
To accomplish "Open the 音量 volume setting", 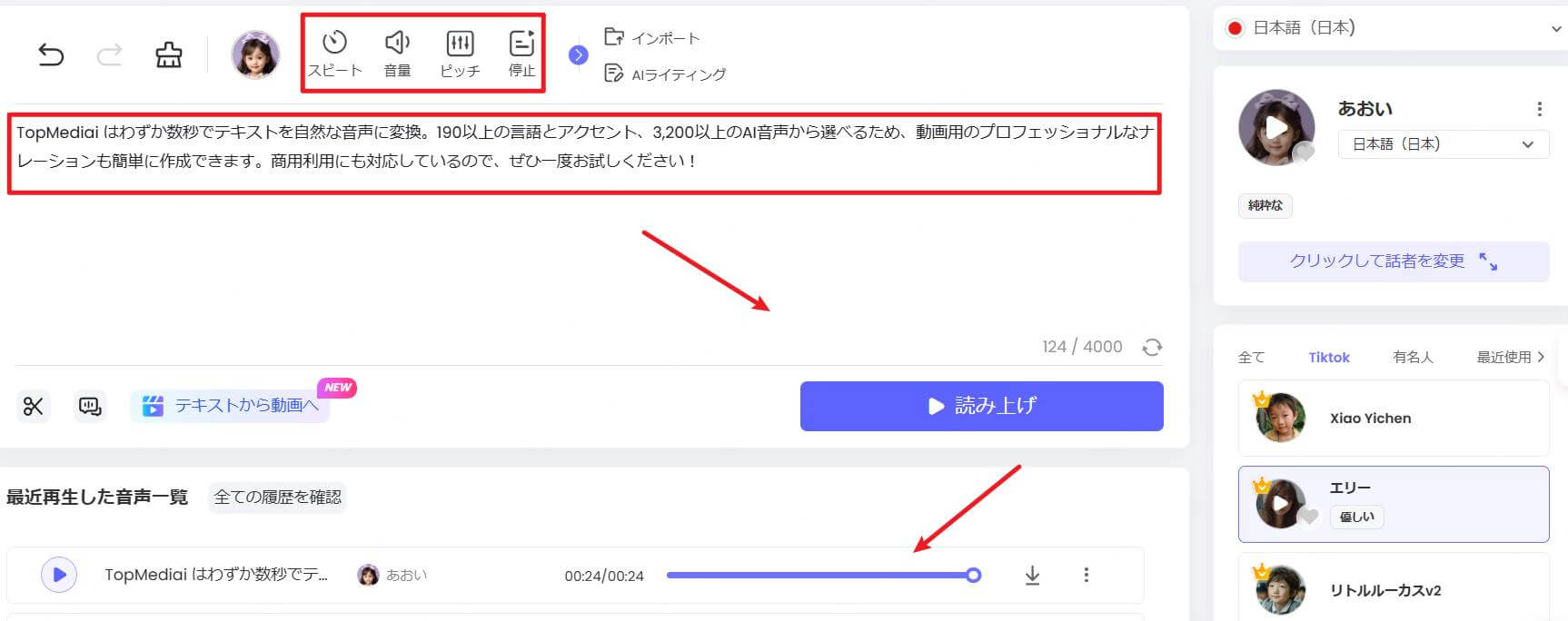I will pos(397,54).
